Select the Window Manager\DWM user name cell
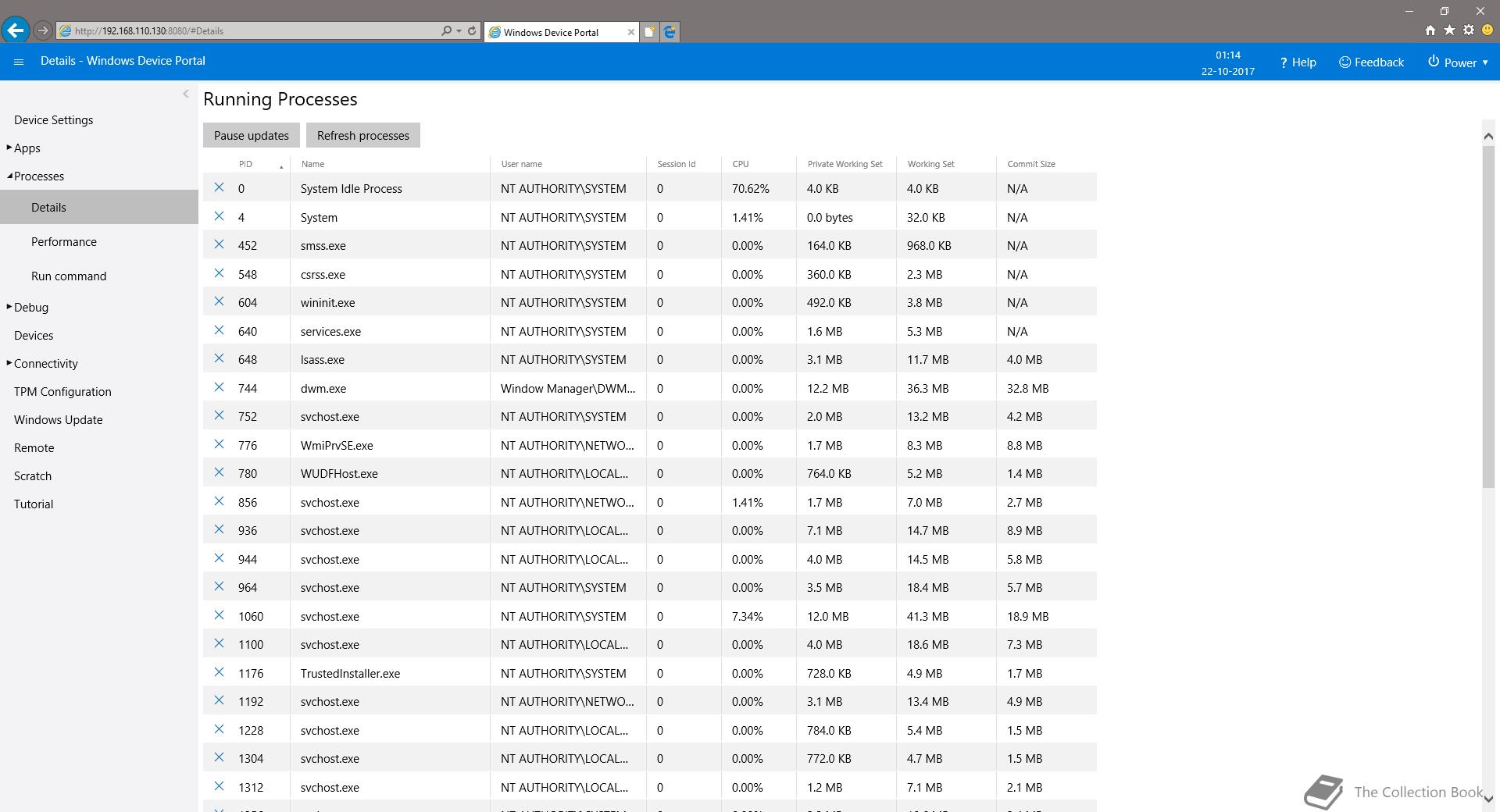Viewport: 1500px width, 812px height. pyautogui.click(x=568, y=388)
